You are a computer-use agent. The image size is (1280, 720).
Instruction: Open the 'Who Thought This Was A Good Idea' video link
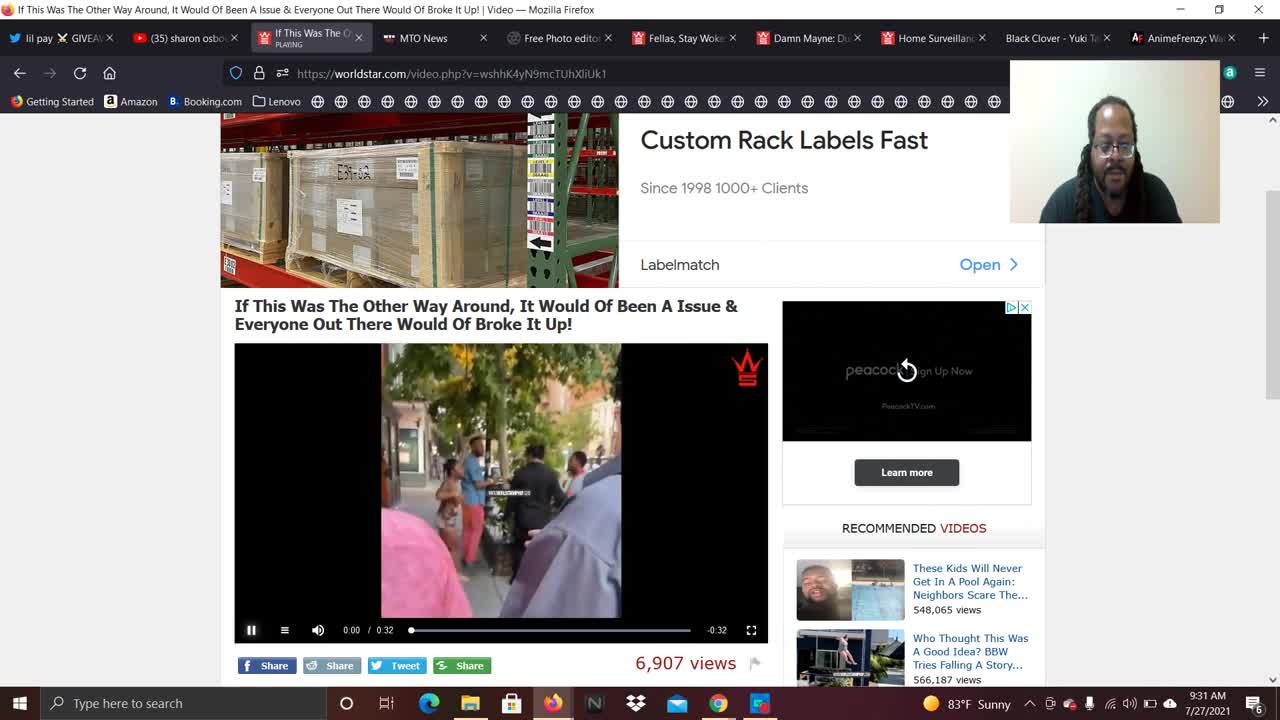tap(970, 652)
